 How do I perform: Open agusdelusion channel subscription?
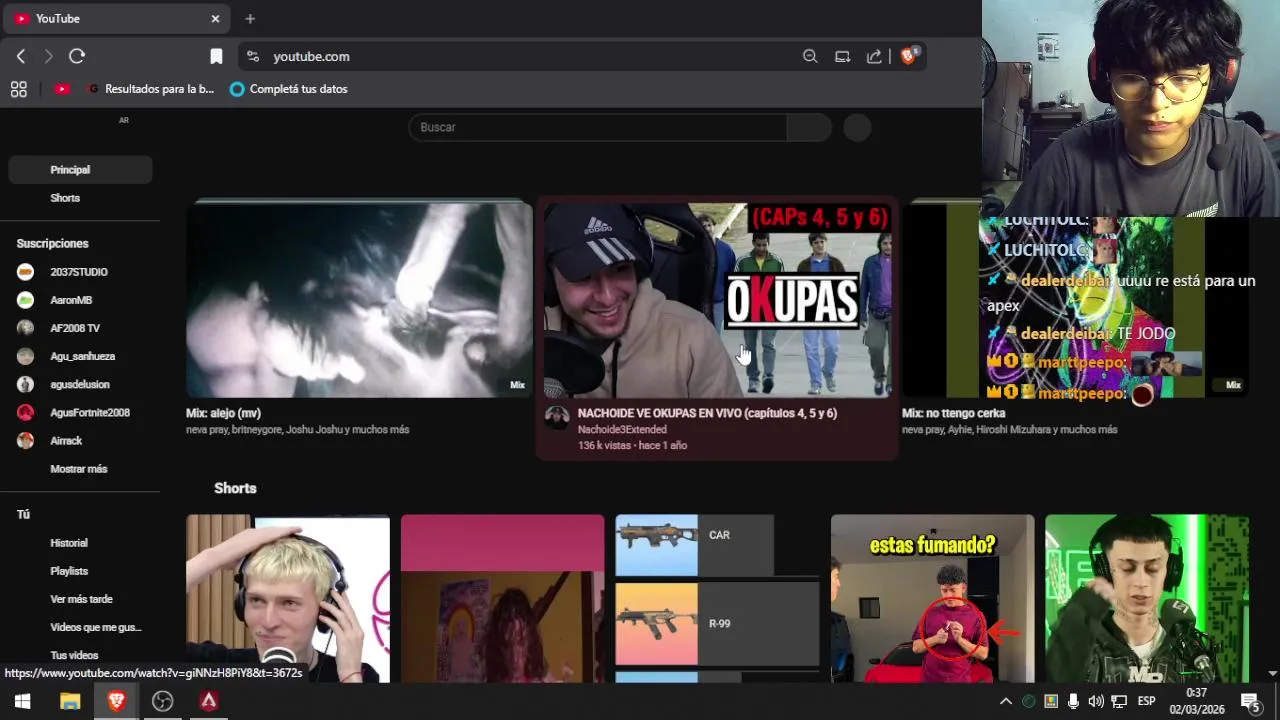[80, 384]
